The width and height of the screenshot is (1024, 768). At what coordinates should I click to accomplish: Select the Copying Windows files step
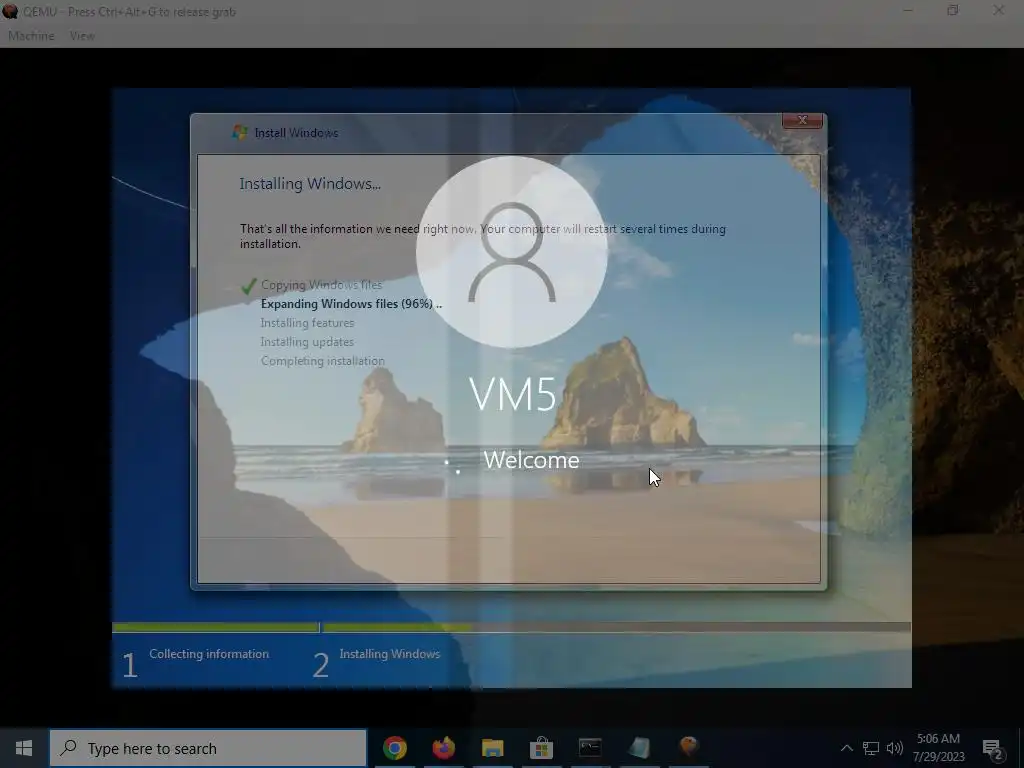321,285
